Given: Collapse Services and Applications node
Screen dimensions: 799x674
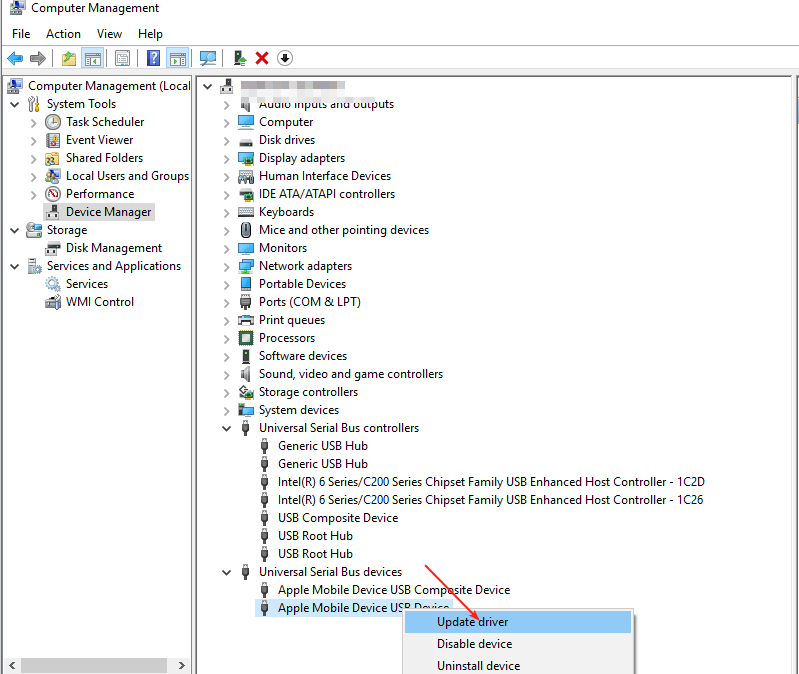Looking at the screenshot, I should 15,266.
